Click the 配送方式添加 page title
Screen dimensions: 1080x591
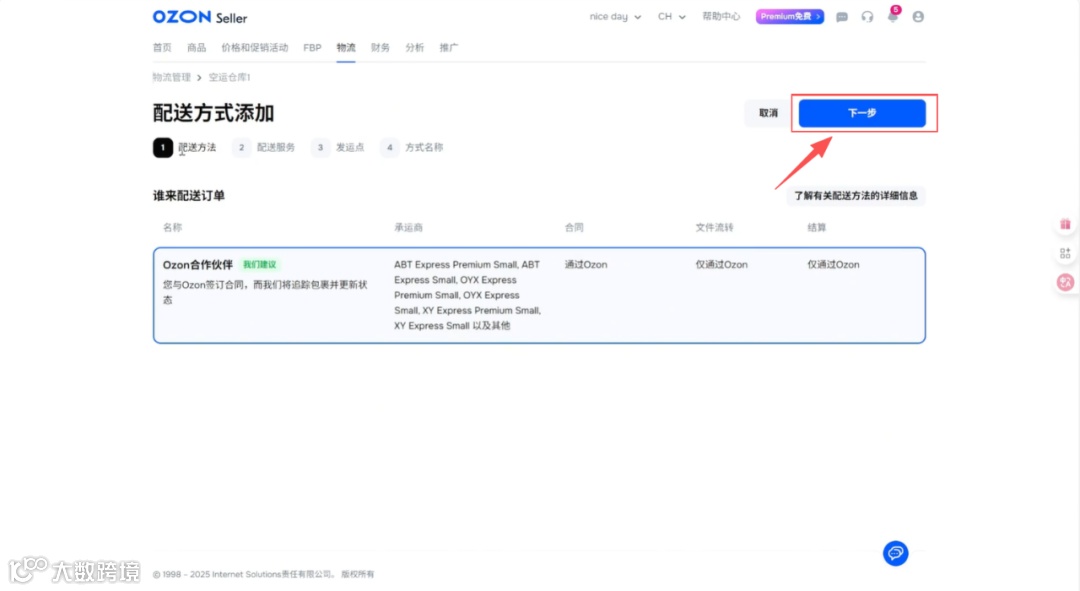214,113
